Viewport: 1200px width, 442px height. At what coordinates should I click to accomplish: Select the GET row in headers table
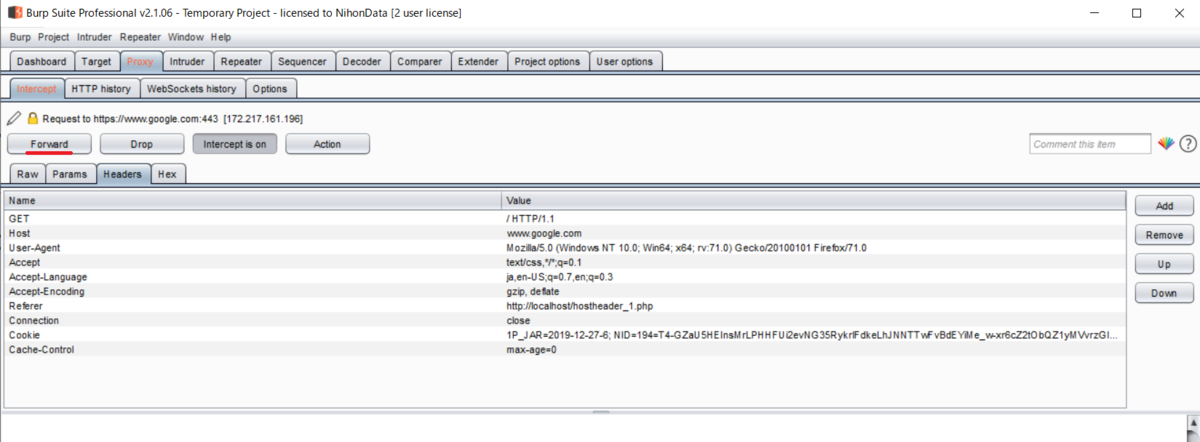(x=565, y=217)
